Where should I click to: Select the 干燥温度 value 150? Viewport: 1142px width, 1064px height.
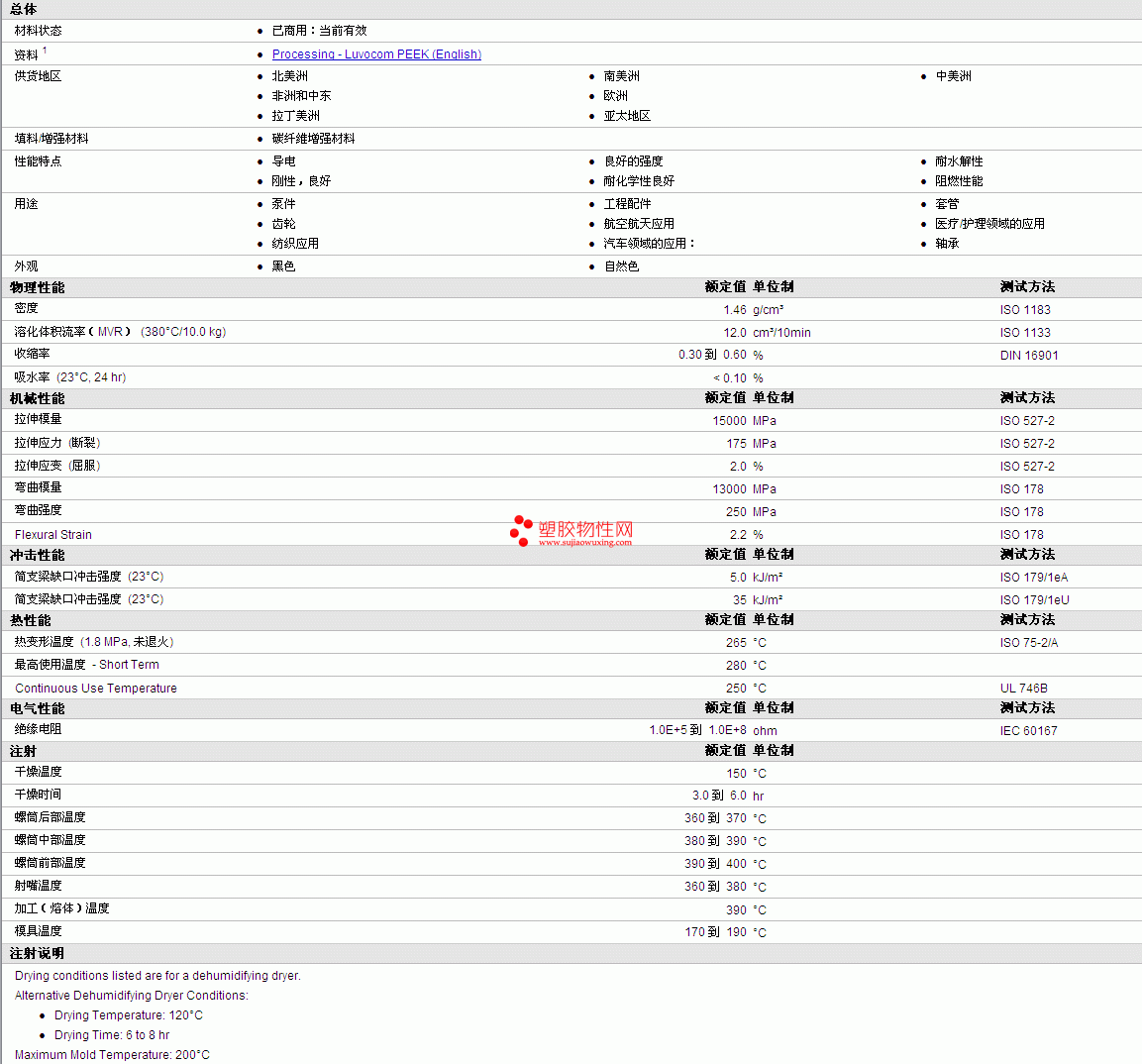point(736,774)
